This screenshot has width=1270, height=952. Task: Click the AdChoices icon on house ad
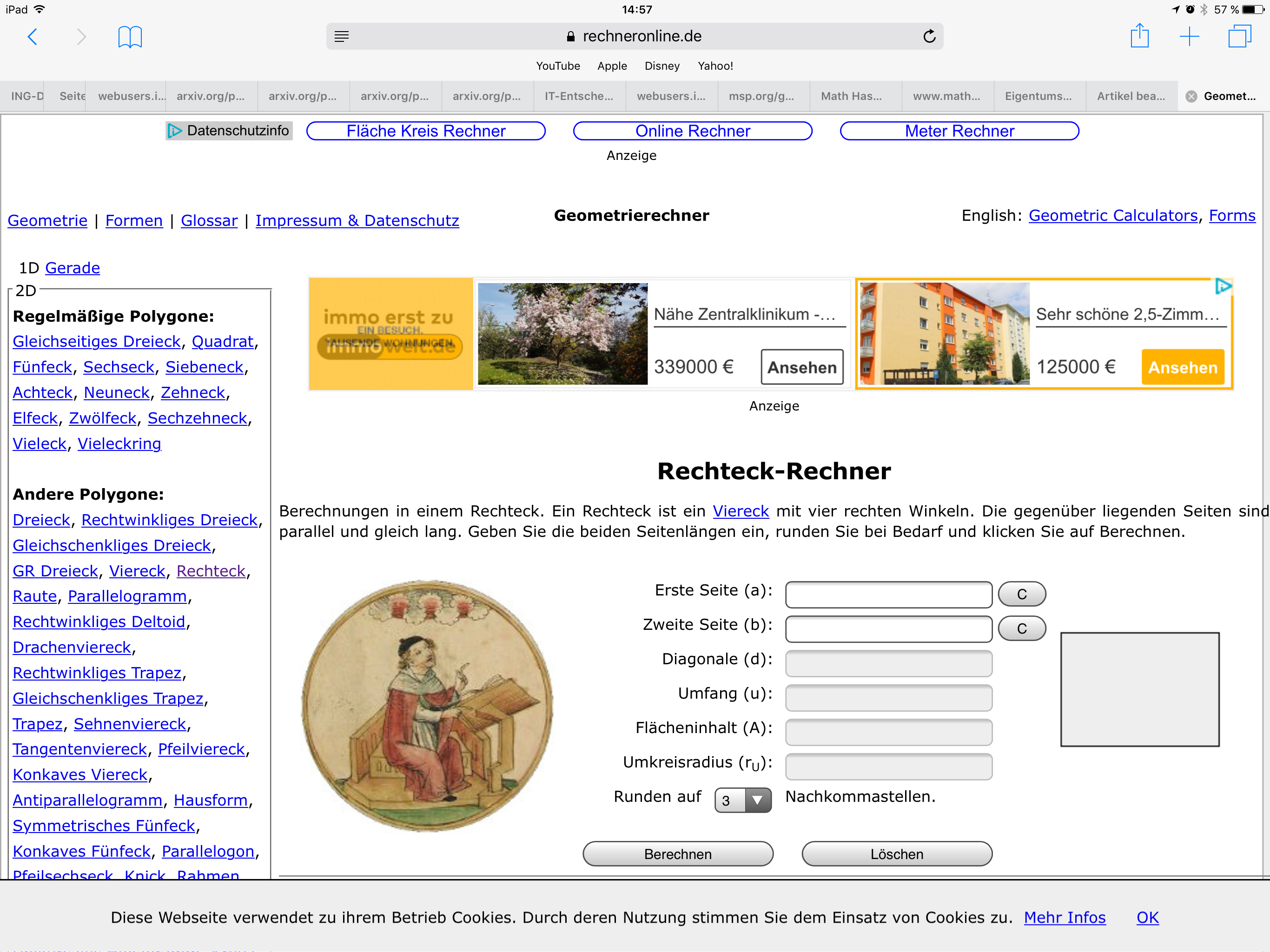(1223, 286)
